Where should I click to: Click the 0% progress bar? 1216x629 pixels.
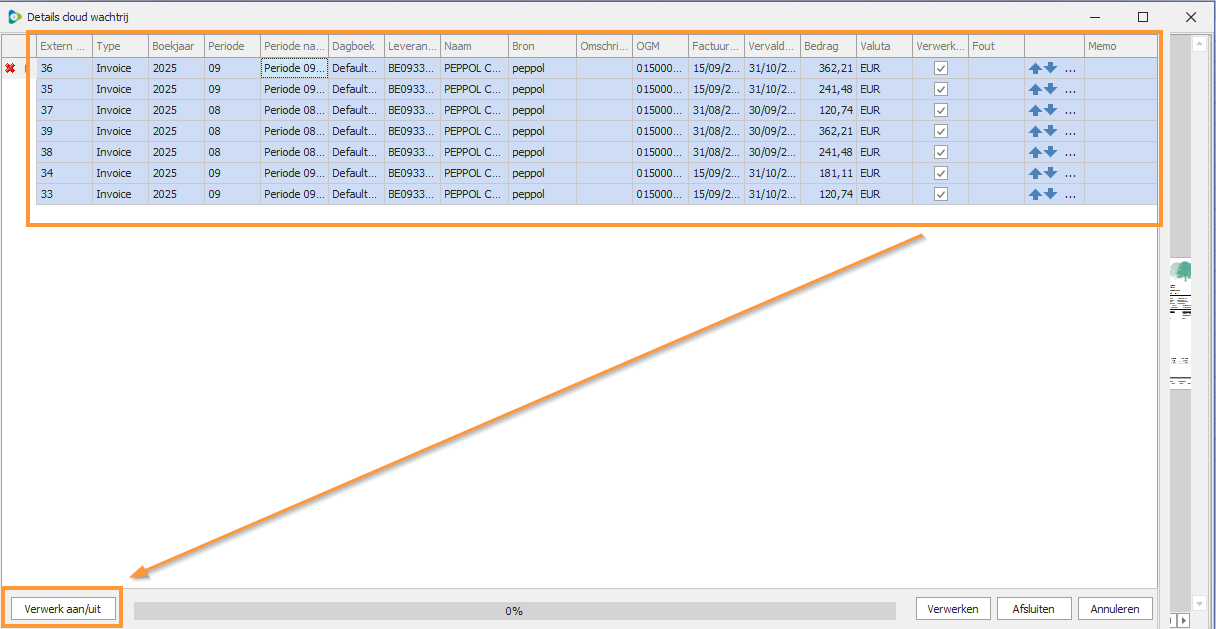pos(514,610)
